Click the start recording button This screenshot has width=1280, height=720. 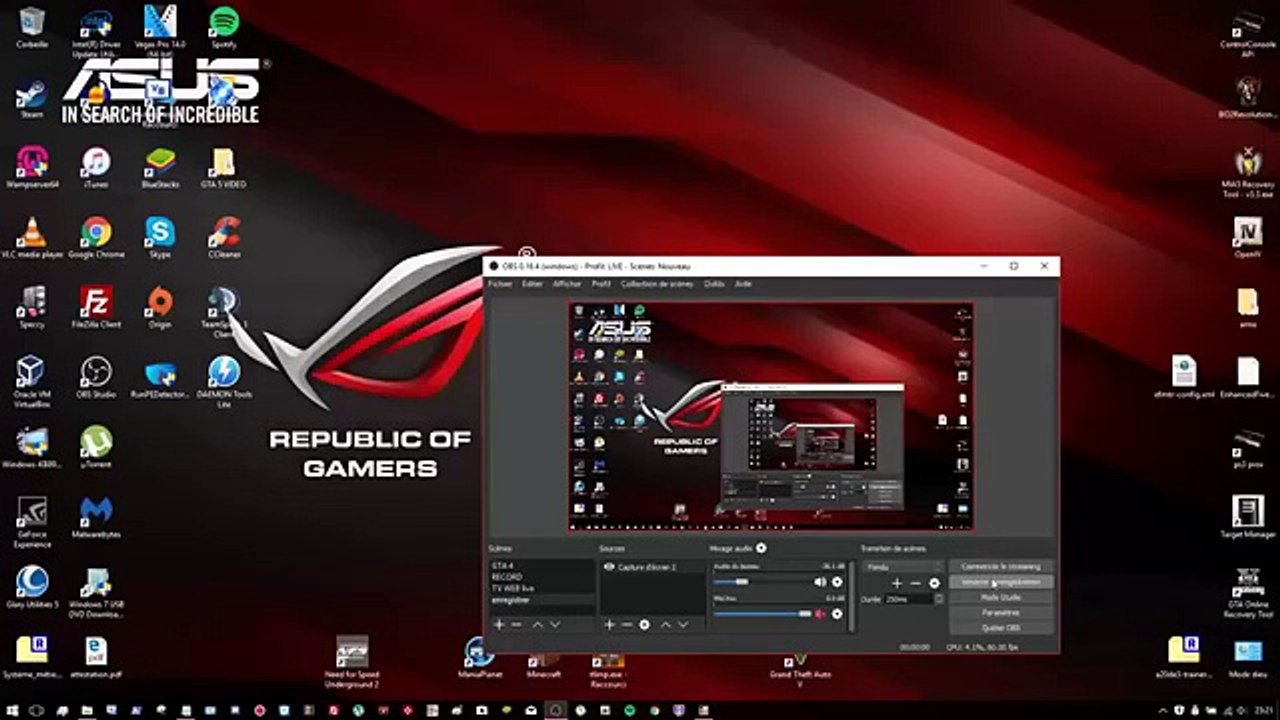1001,582
